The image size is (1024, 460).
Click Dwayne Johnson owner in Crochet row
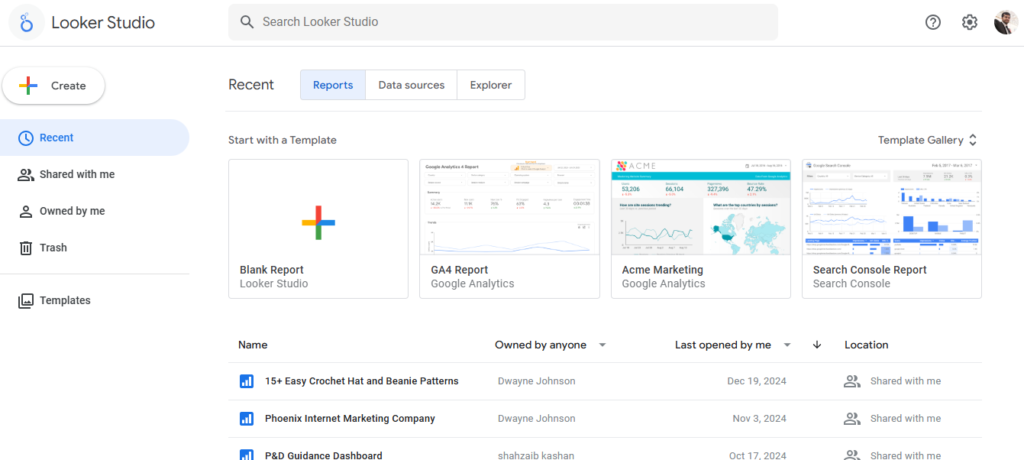pos(536,381)
